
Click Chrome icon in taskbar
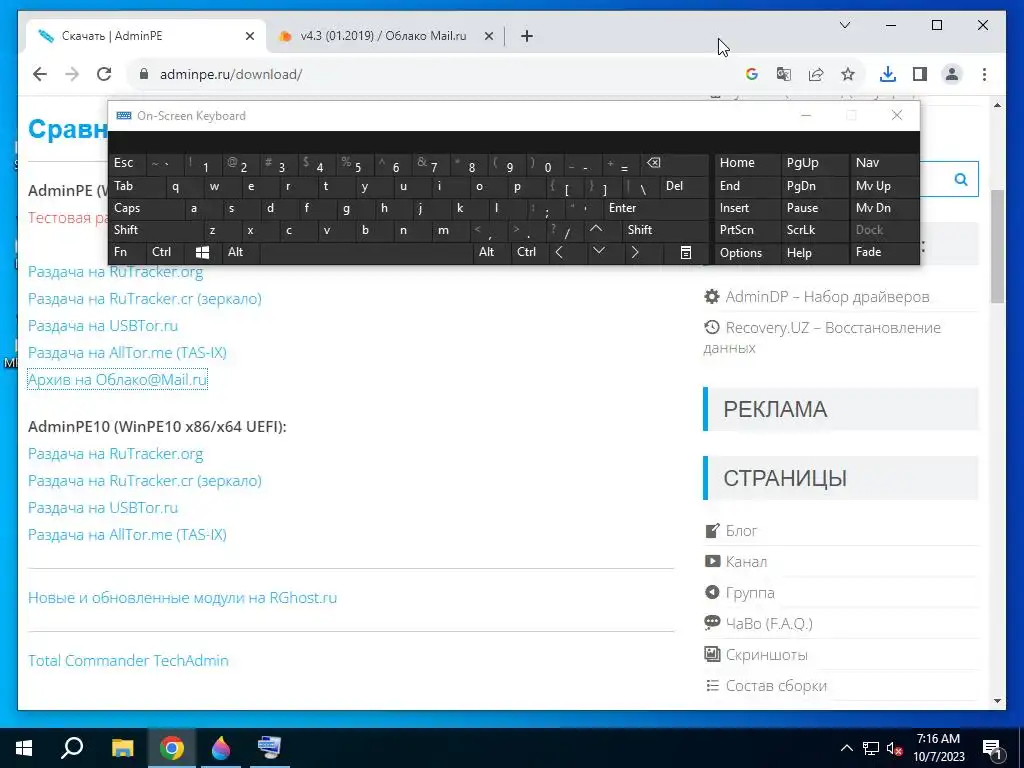click(172, 748)
